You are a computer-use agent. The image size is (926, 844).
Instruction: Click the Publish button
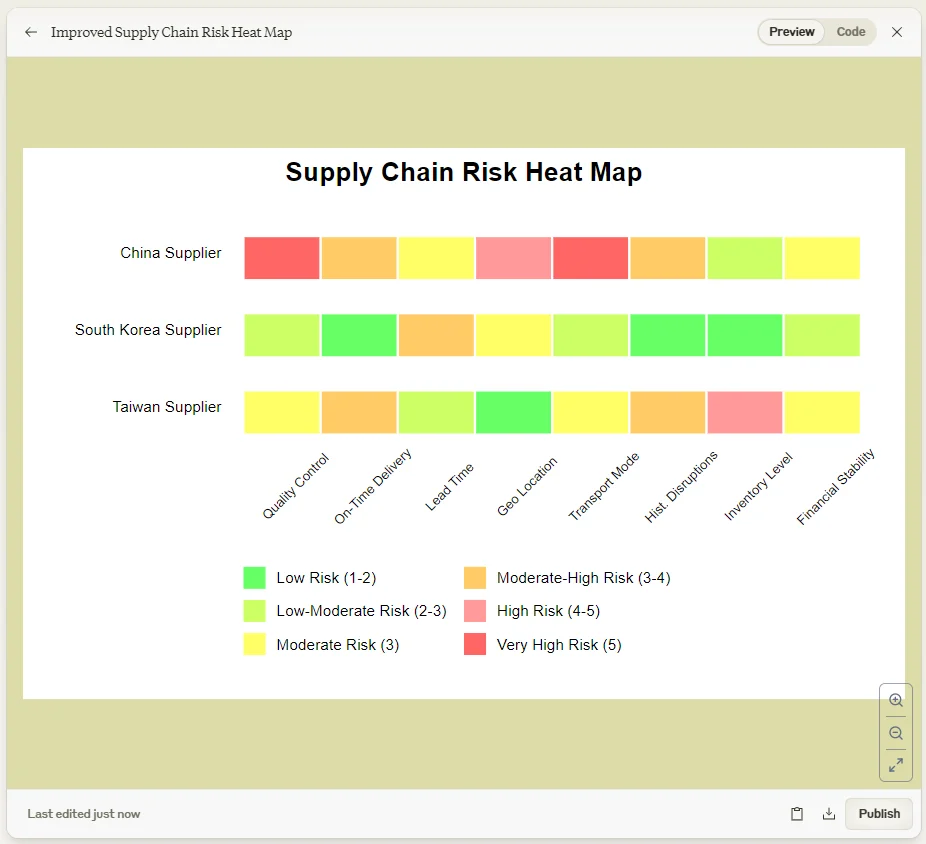pos(879,814)
